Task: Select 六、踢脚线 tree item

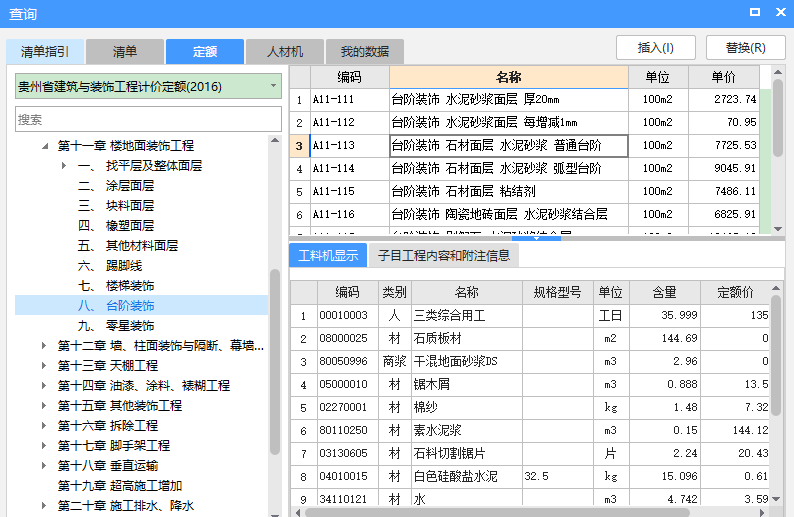Action: tap(110, 266)
